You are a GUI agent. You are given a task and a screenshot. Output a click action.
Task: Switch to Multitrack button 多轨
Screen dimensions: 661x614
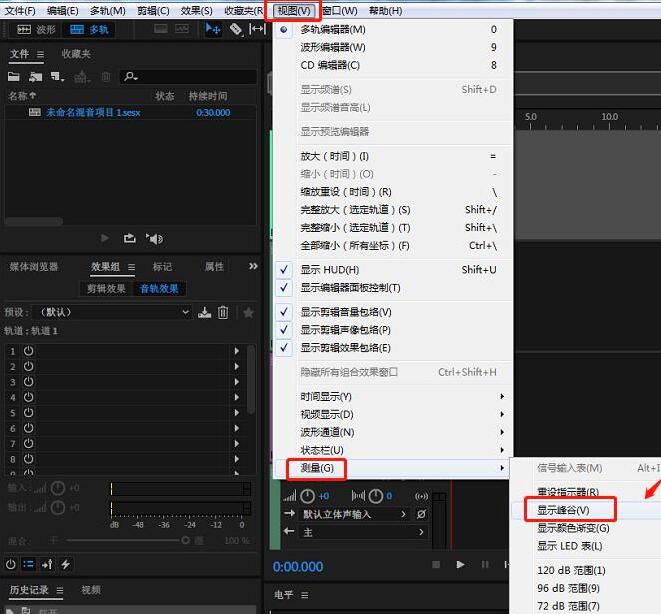pyautogui.click(x=89, y=29)
